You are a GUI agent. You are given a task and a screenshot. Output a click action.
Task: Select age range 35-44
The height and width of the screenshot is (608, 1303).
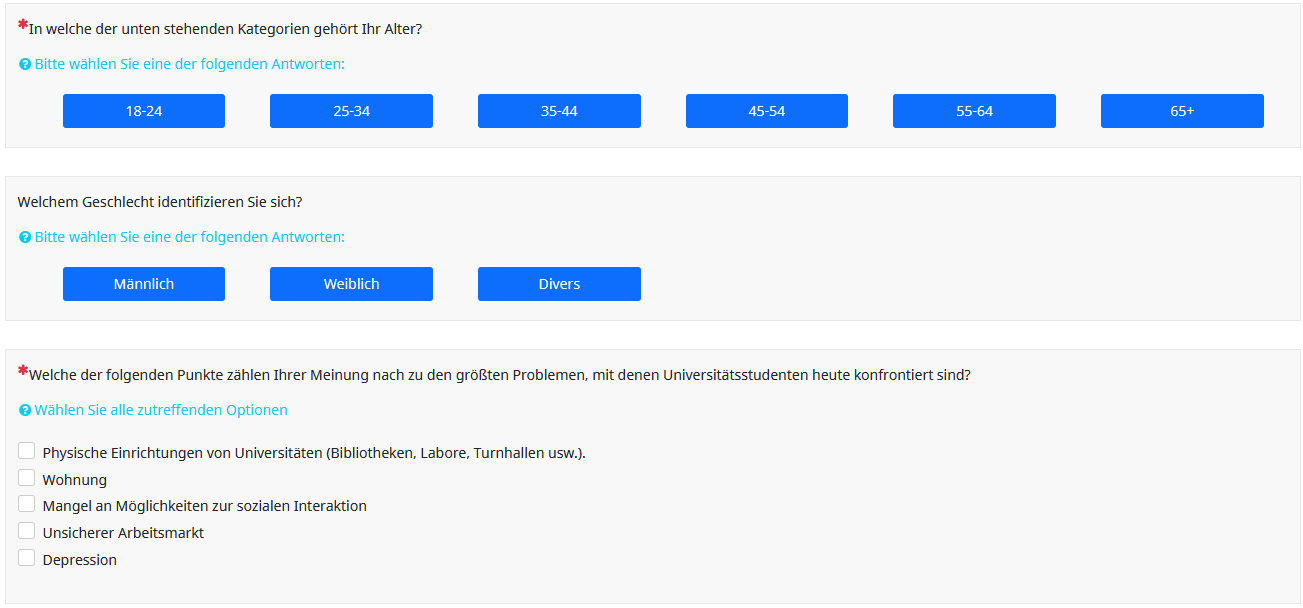click(x=559, y=111)
